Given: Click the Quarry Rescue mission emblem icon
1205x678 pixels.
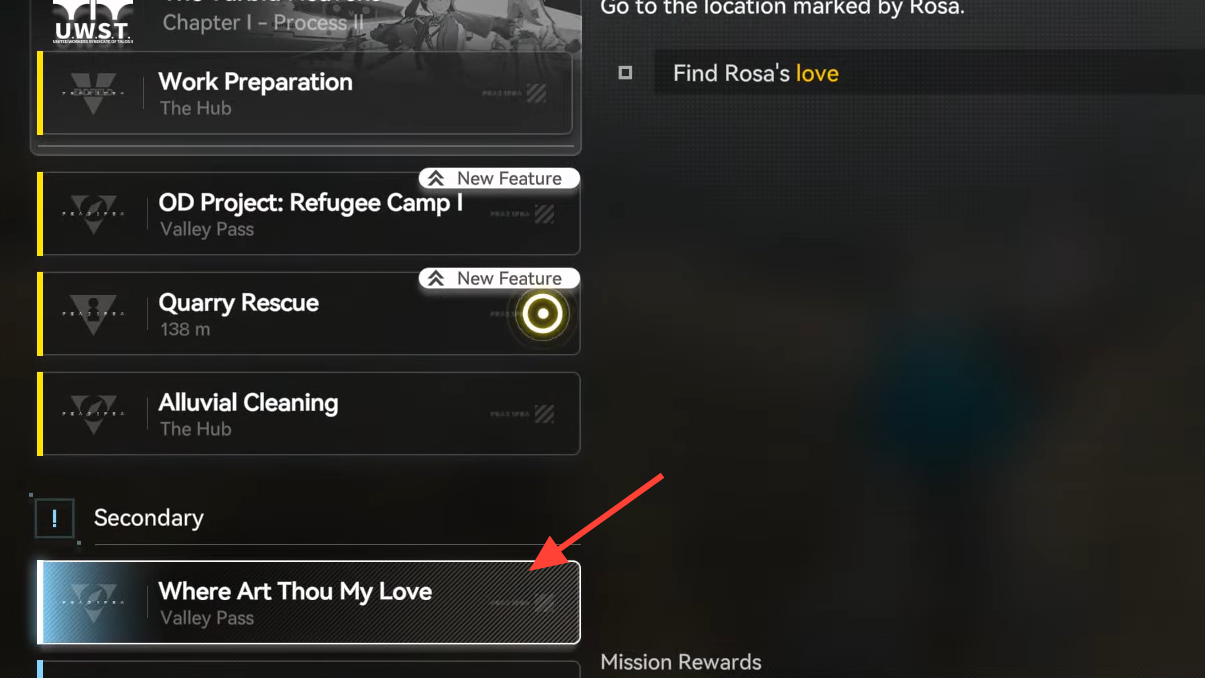Looking at the screenshot, I should click(x=93, y=314).
